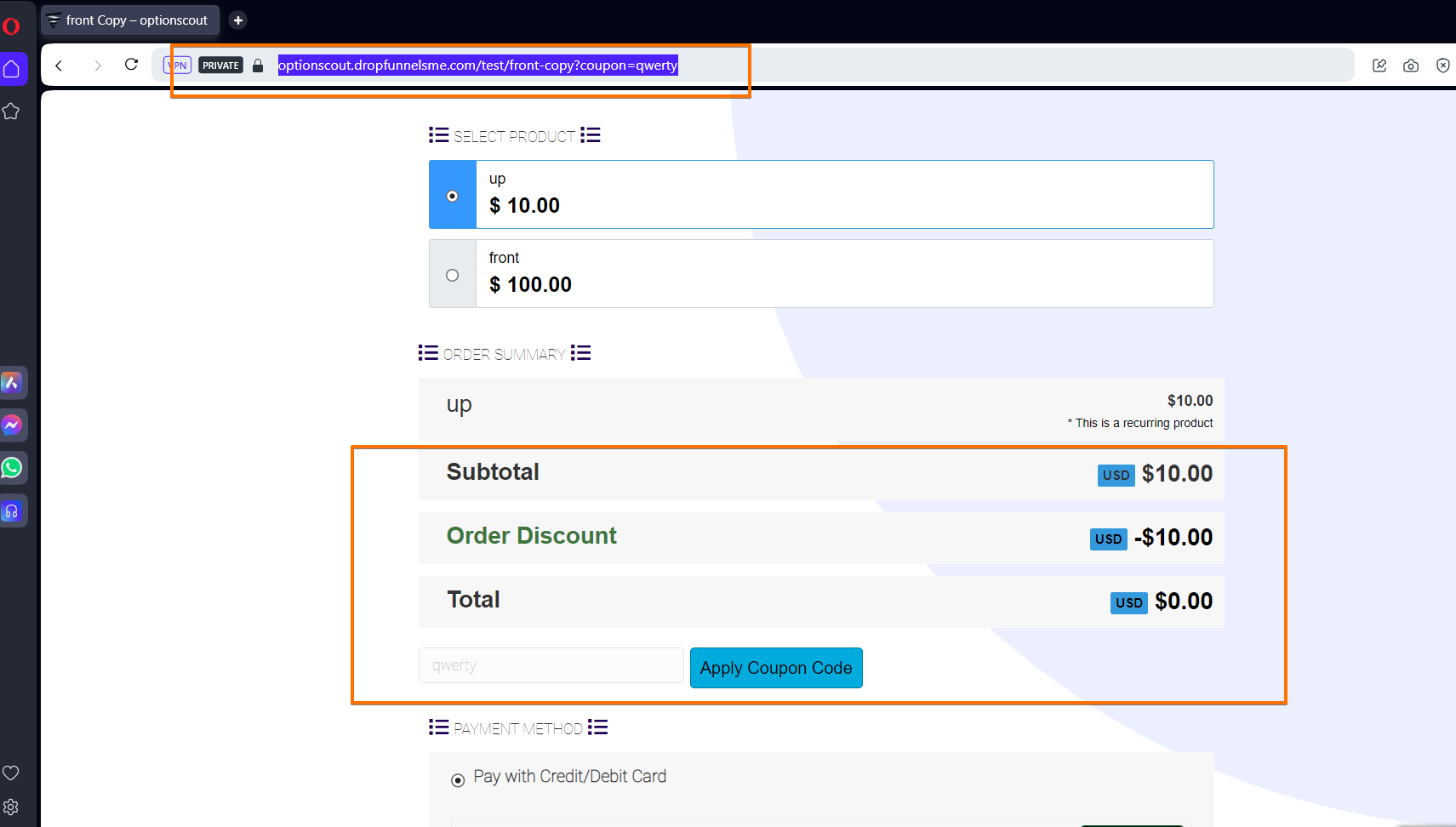Open Messenger in the sidebar
The height and width of the screenshot is (827, 1456).
[12, 425]
